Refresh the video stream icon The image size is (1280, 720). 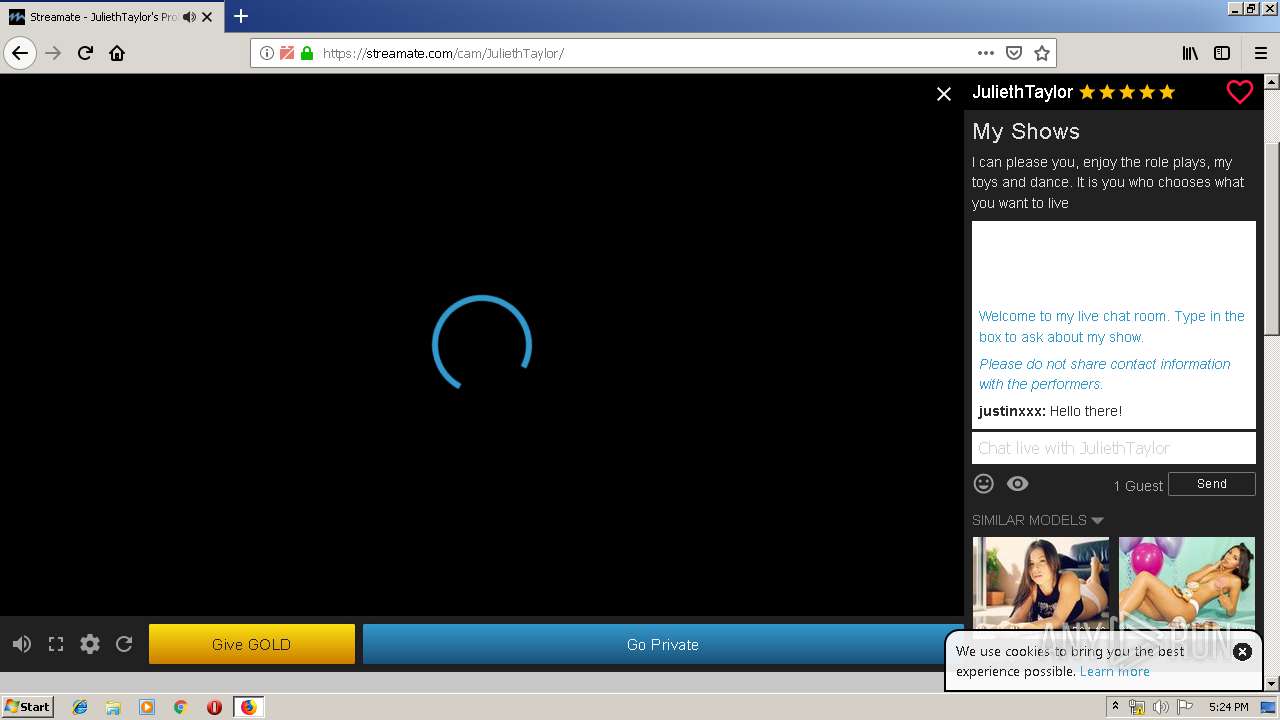pos(124,644)
